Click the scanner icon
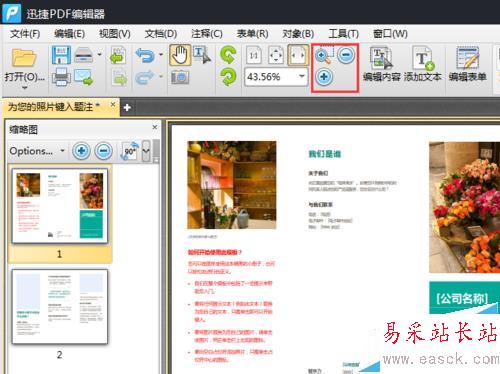The height and width of the screenshot is (374, 500). 83,55
